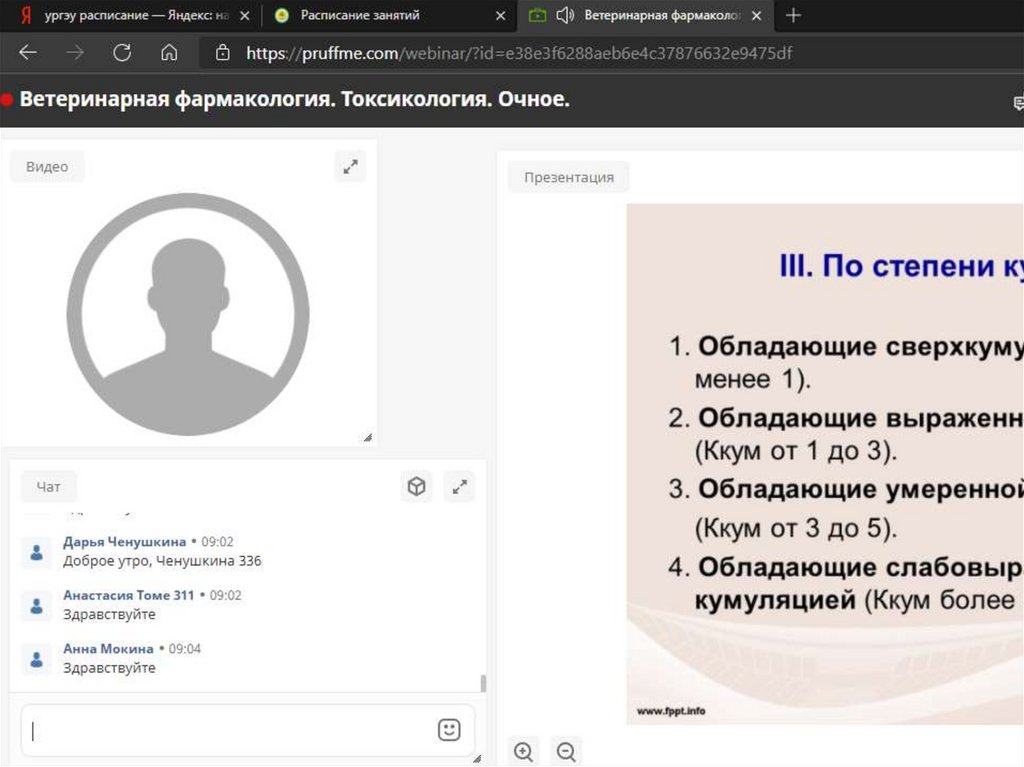
Task: Click the chat scrollbar thumb
Action: 484,683
